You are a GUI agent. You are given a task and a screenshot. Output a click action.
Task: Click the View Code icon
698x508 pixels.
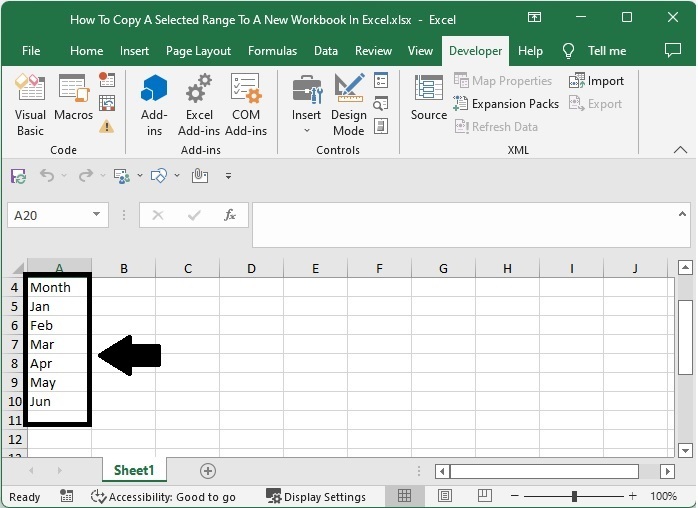381,103
